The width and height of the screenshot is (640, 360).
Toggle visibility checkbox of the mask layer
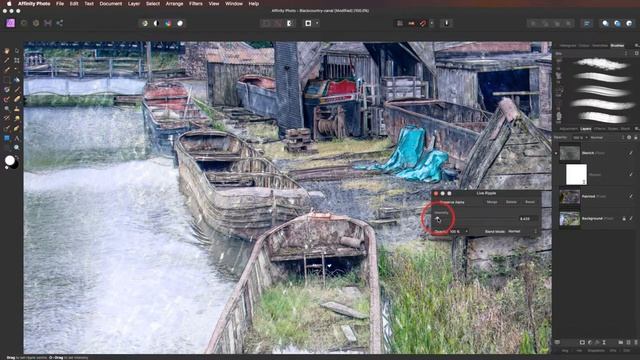pos(631,174)
